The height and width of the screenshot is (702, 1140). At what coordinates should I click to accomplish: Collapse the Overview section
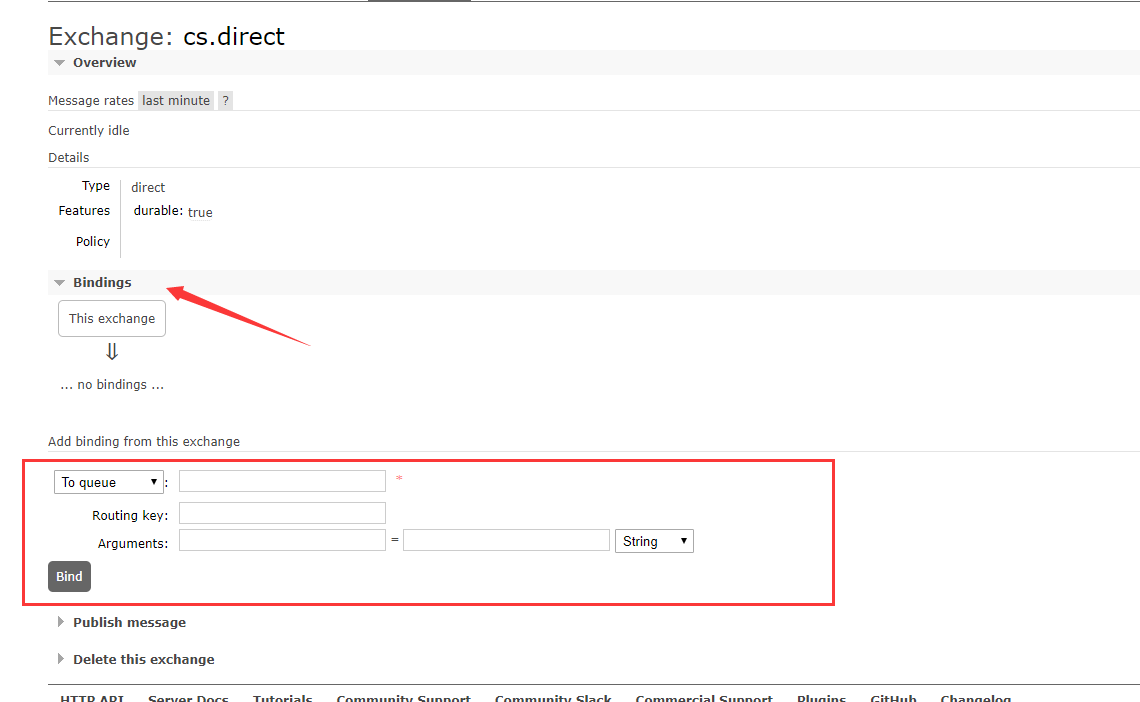[104, 63]
